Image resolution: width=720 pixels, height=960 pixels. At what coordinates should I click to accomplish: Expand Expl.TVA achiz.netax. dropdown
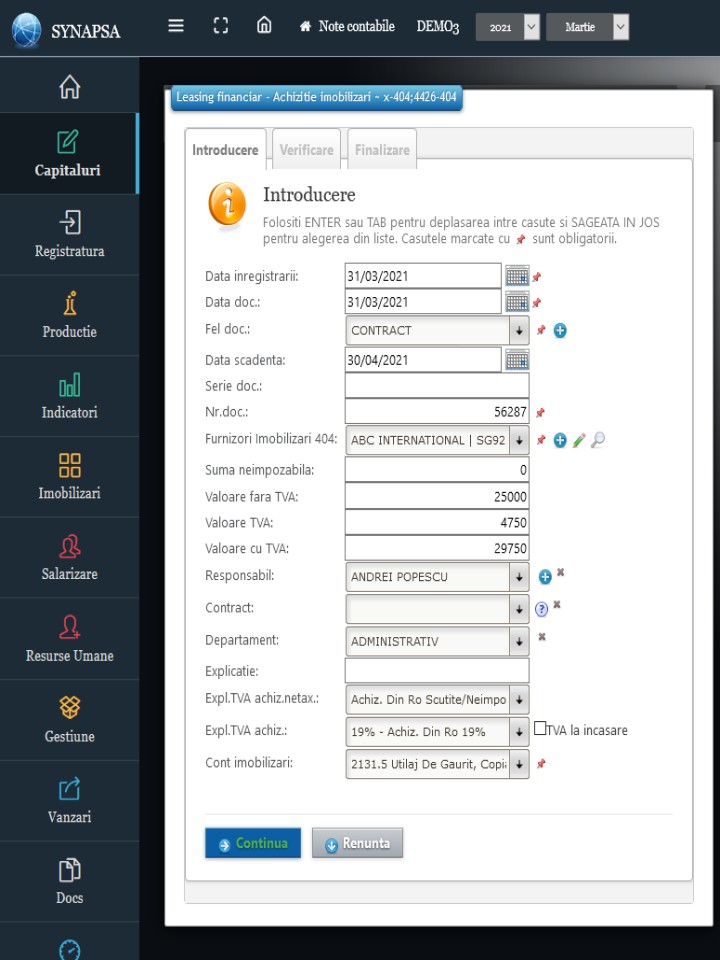pos(437,700)
